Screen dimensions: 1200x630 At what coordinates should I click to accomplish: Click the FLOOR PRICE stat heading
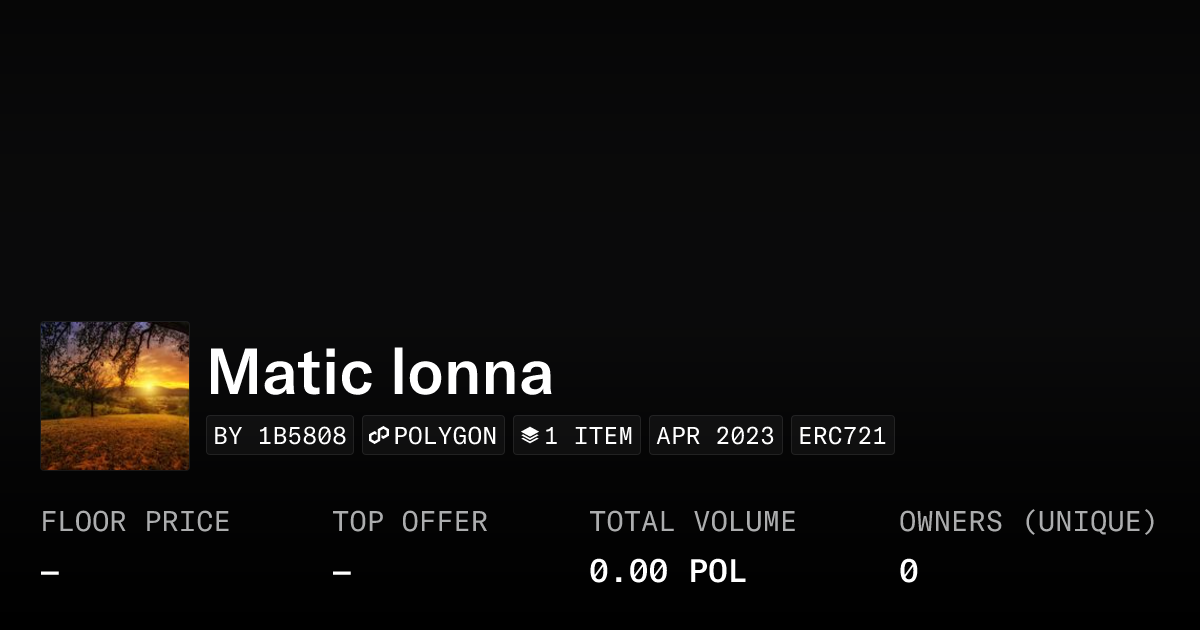click(x=135, y=521)
